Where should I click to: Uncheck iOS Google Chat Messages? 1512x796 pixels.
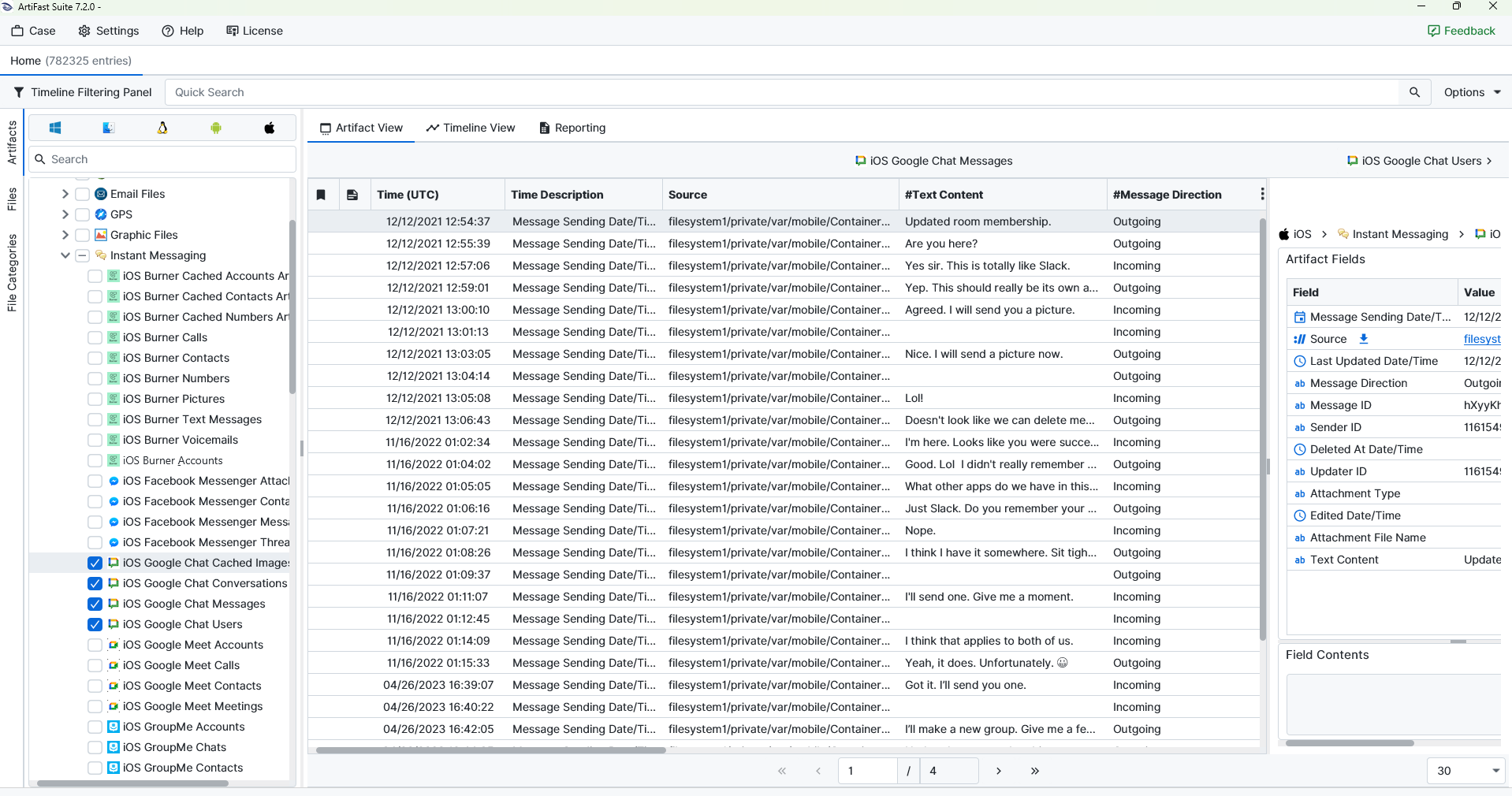click(x=95, y=604)
